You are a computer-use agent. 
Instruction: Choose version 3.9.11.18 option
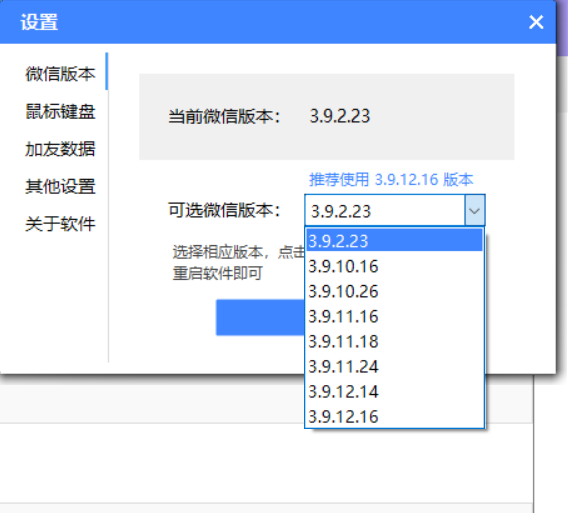point(394,341)
